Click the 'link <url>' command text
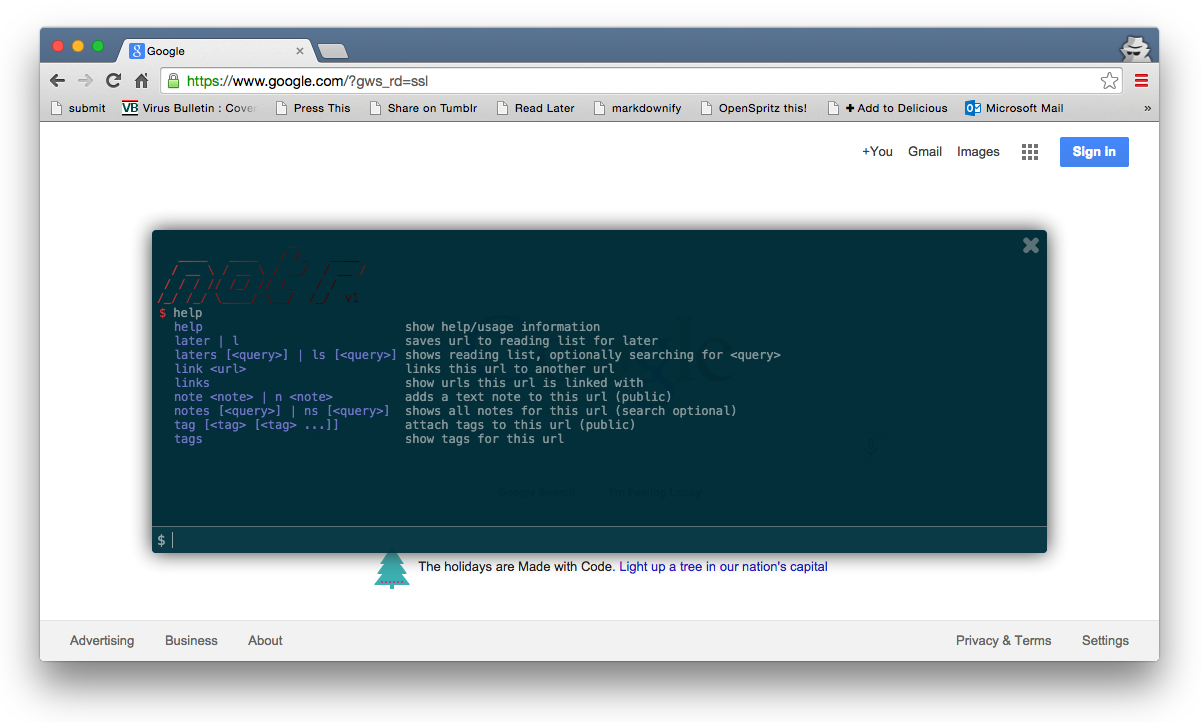 [210, 369]
